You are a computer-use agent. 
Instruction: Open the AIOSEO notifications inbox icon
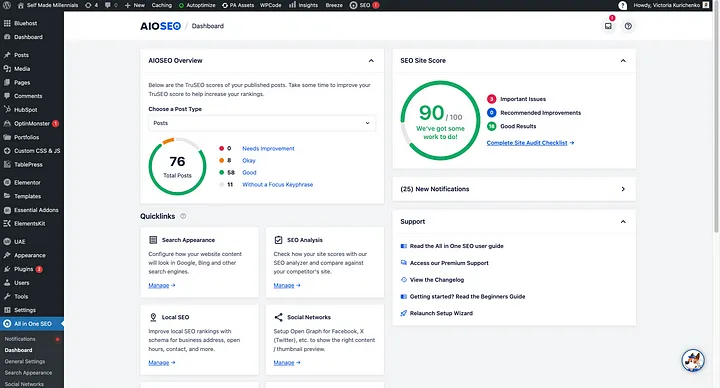[x=608, y=26]
